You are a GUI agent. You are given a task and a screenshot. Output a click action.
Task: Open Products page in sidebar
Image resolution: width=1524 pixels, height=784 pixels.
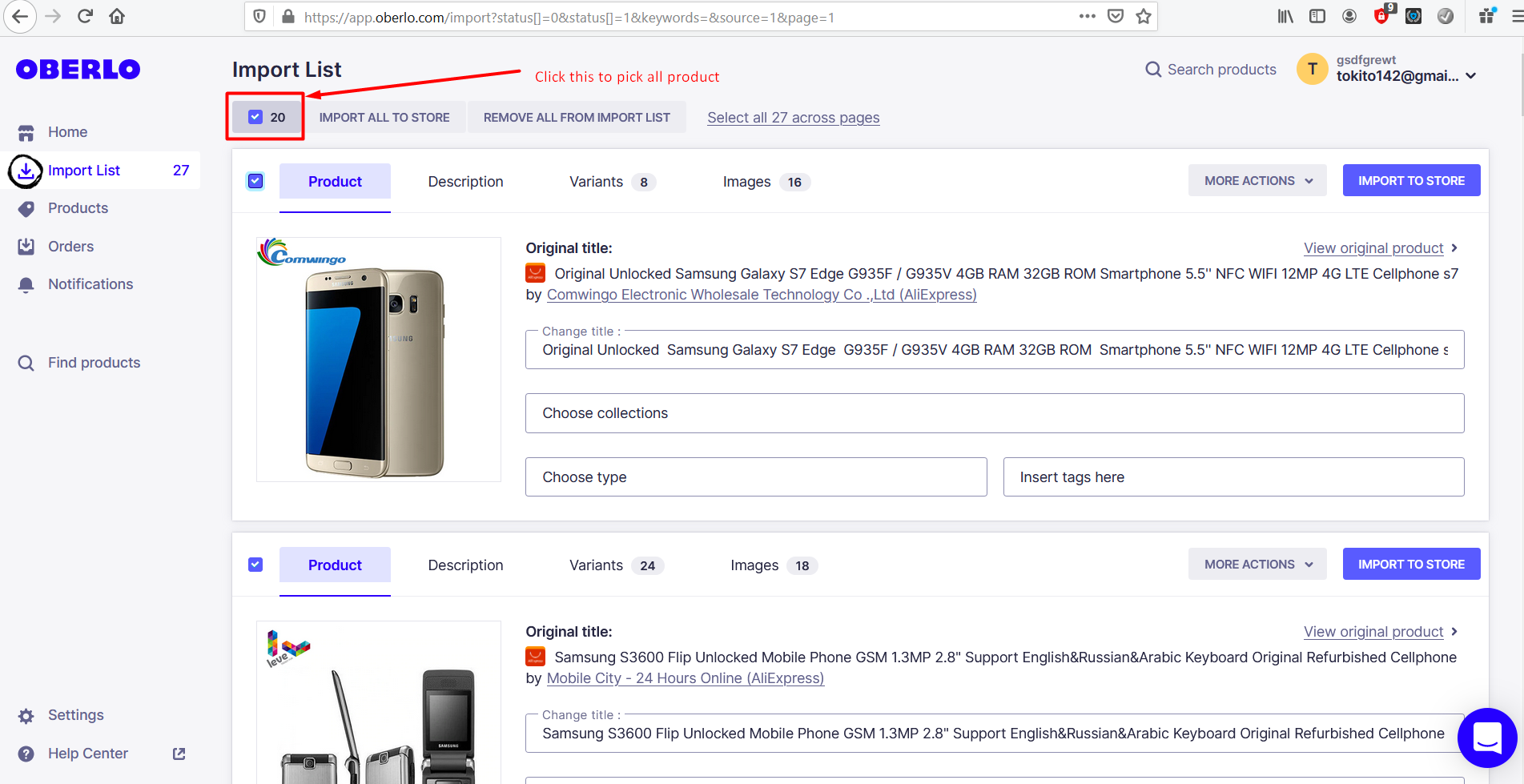pyautogui.click(x=78, y=208)
